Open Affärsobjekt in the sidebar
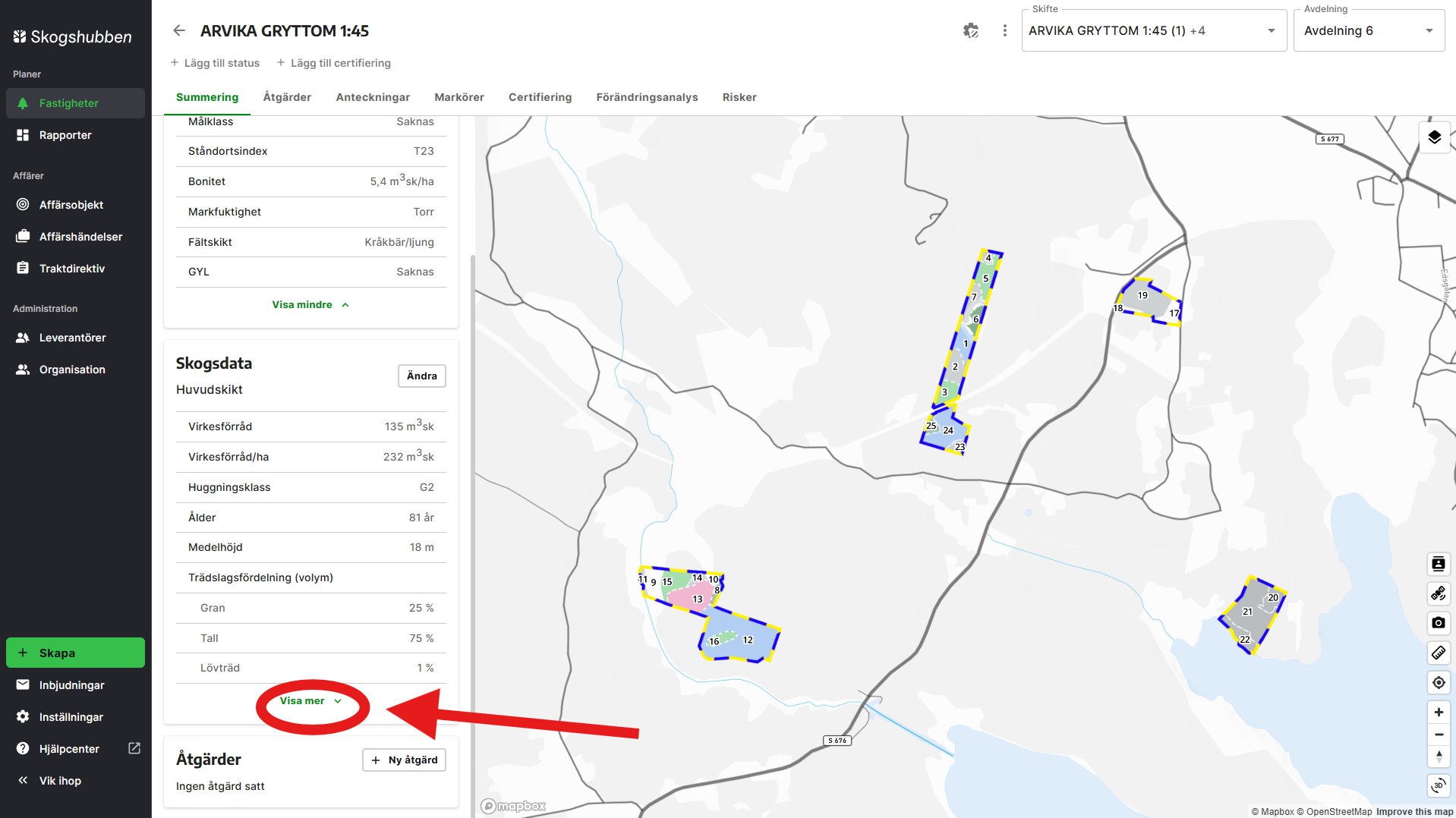The width and height of the screenshot is (1456, 818). pos(75,205)
